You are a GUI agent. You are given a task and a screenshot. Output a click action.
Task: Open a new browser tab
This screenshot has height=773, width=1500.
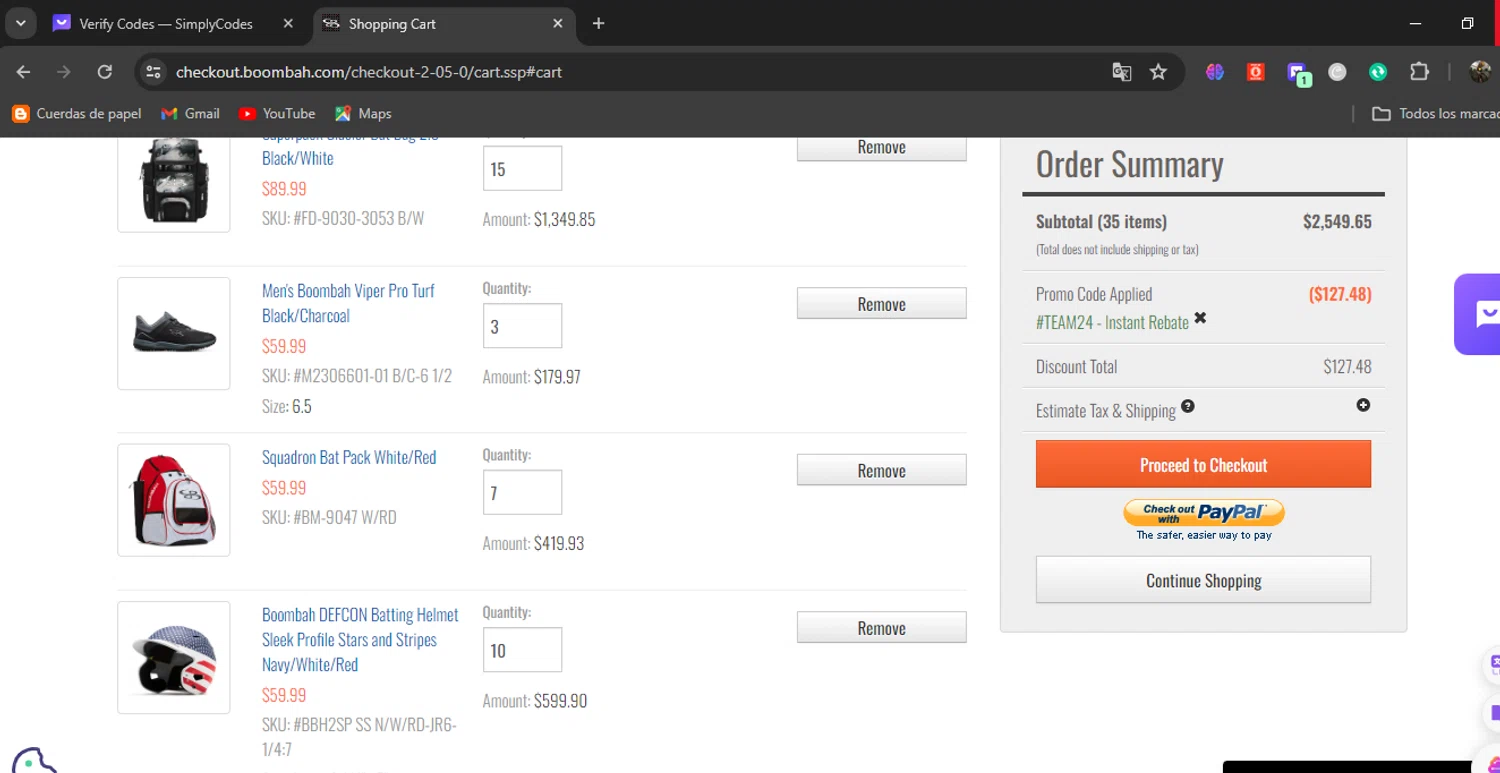(x=598, y=23)
